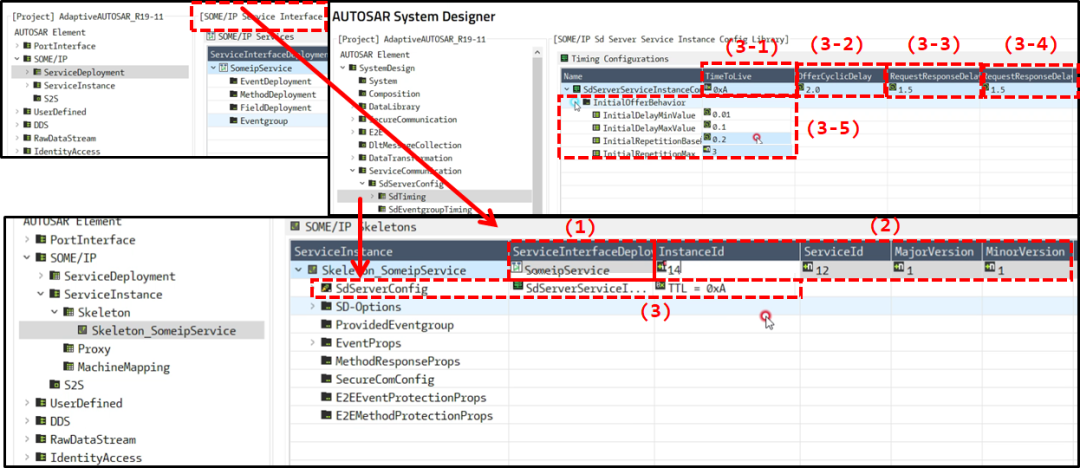Select the TimeToLive value 0xA
The width and height of the screenshot is (1080, 468).
tap(748, 89)
